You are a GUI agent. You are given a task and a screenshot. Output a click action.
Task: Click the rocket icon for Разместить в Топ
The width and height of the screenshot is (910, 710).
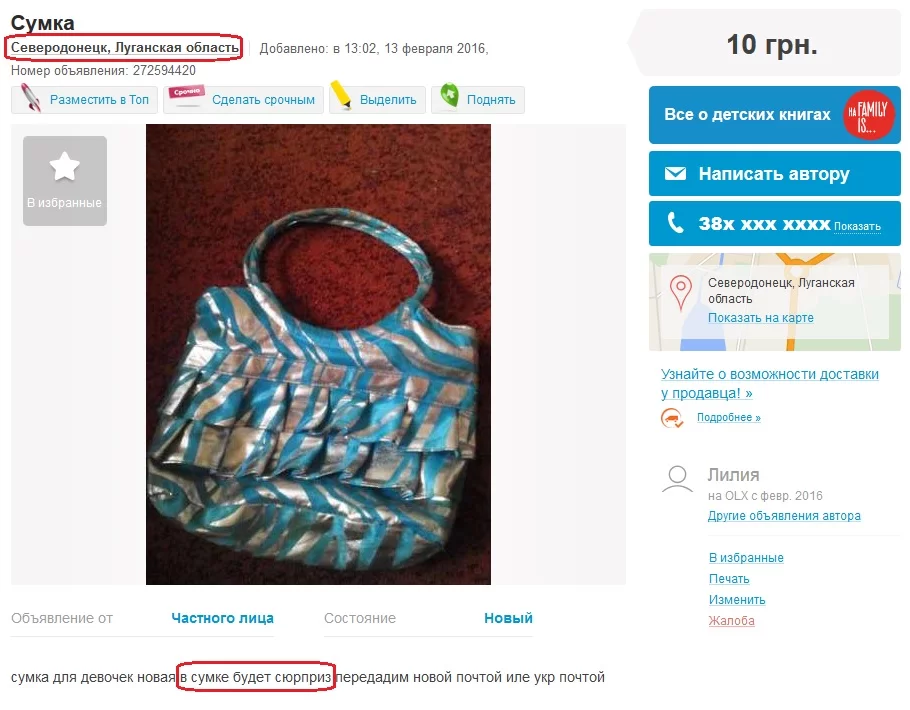[31, 98]
